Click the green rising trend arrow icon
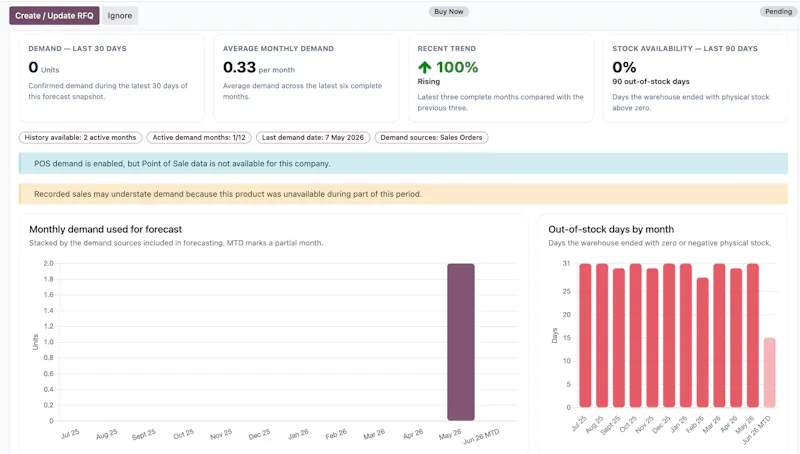The width and height of the screenshot is (800, 454). pyautogui.click(x=424, y=67)
